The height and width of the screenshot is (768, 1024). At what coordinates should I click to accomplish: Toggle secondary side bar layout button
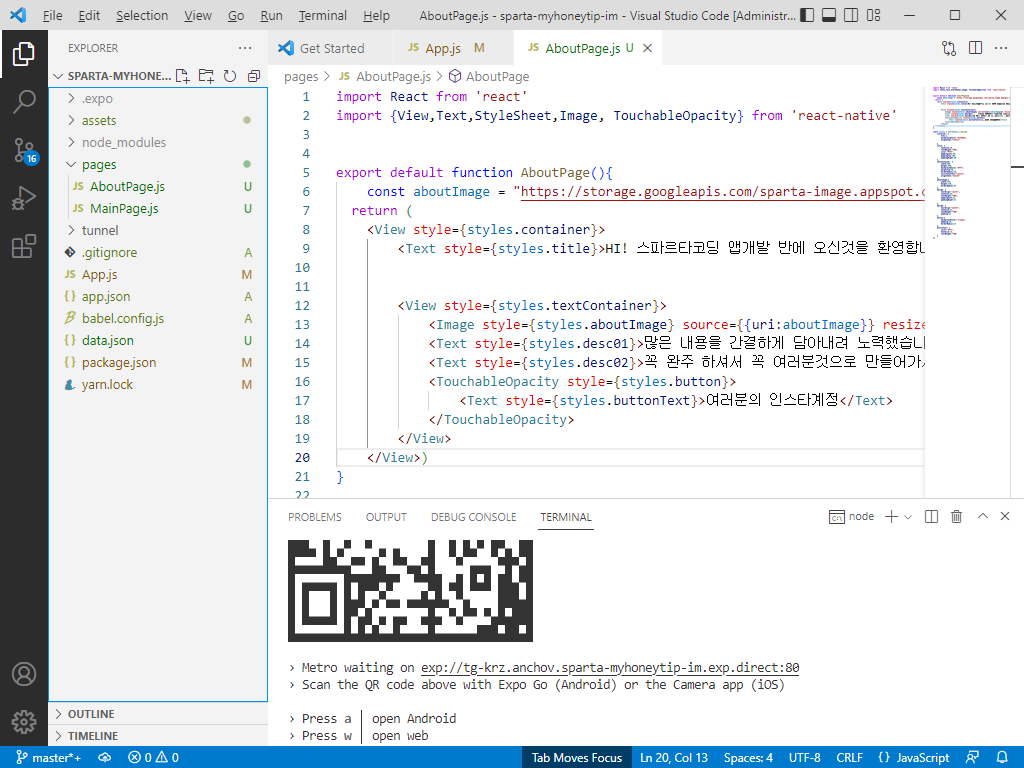tap(851, 14)
